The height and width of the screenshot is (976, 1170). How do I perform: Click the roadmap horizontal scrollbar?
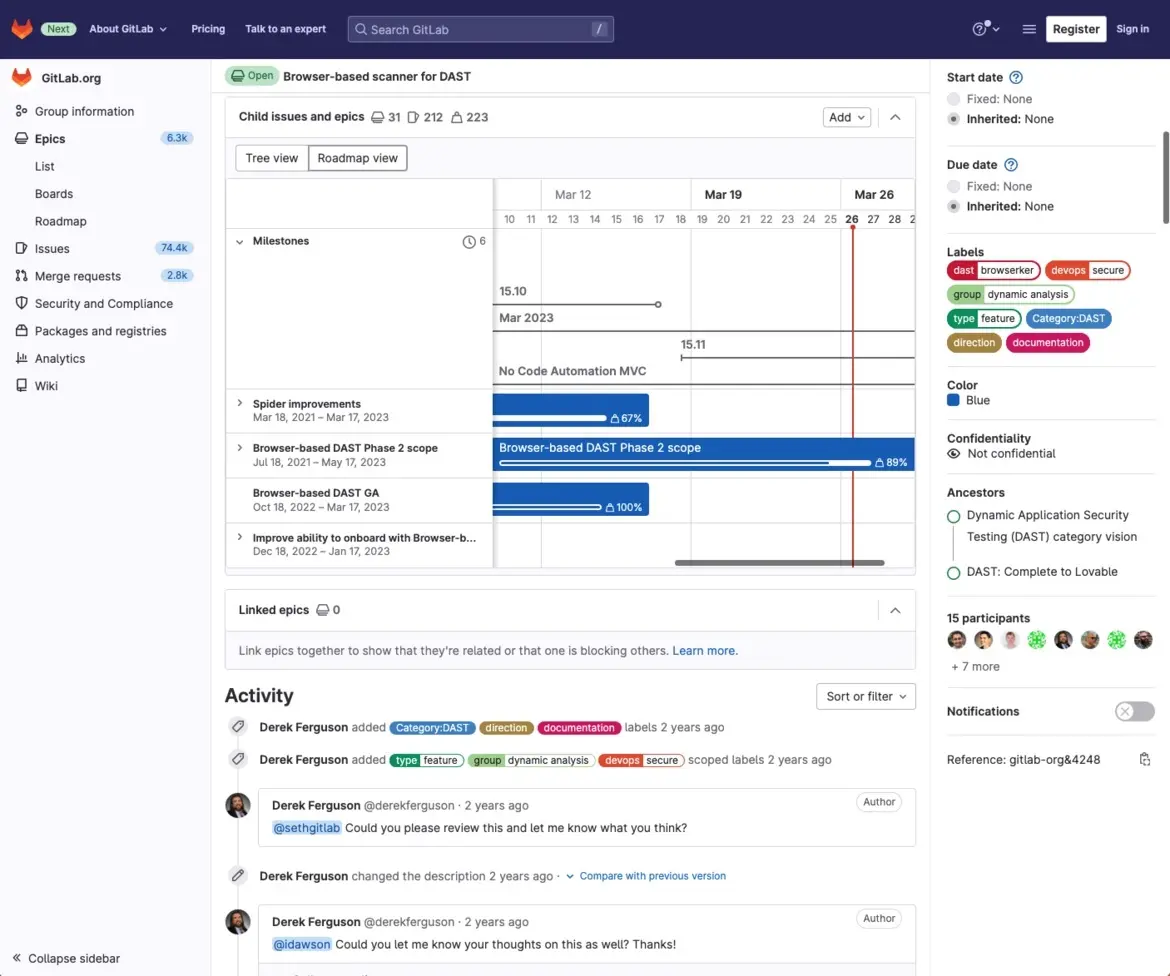click(779, 563)
